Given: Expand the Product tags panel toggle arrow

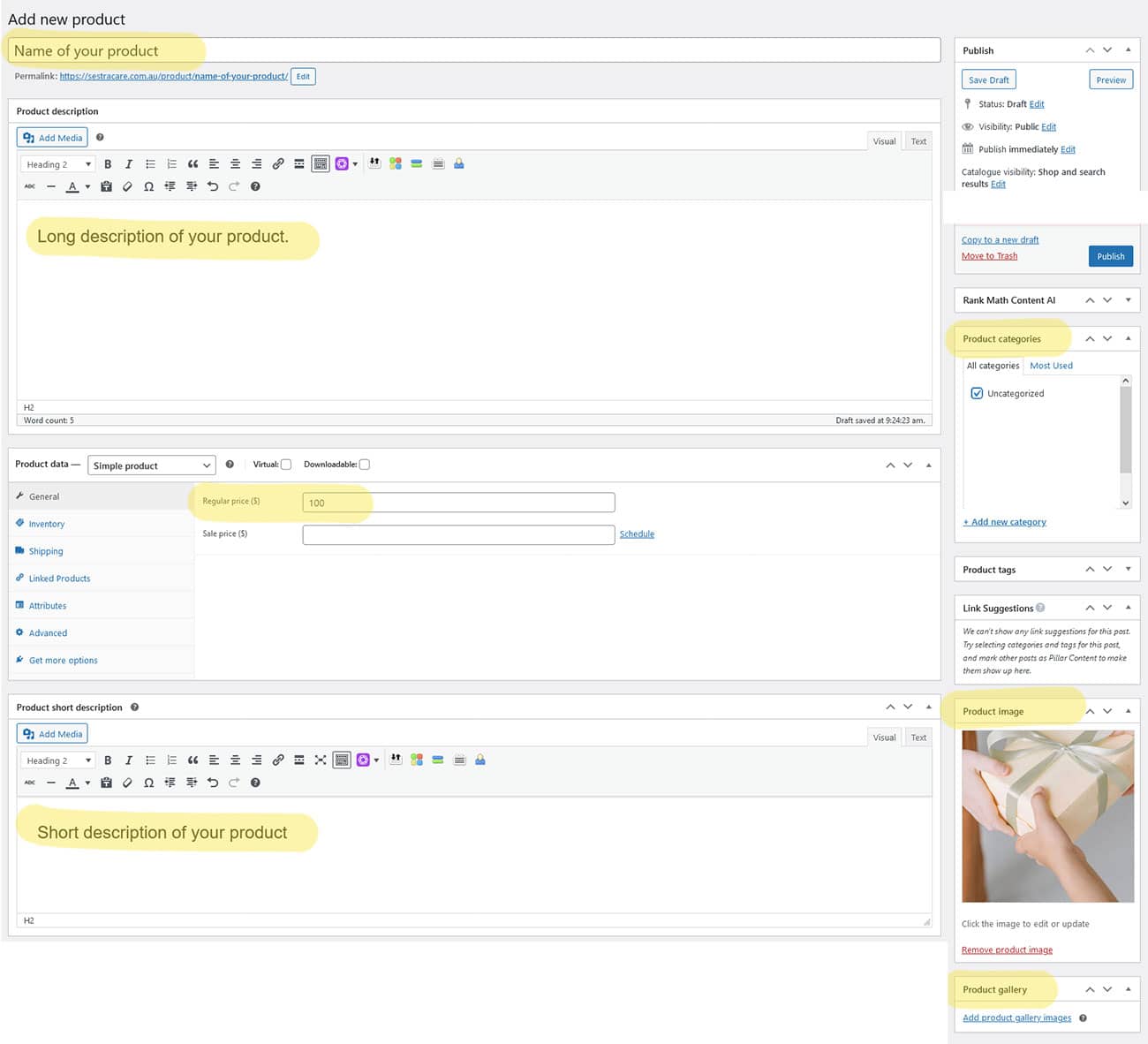Looking at the screenshot, I should click(x=1128, y=570).
